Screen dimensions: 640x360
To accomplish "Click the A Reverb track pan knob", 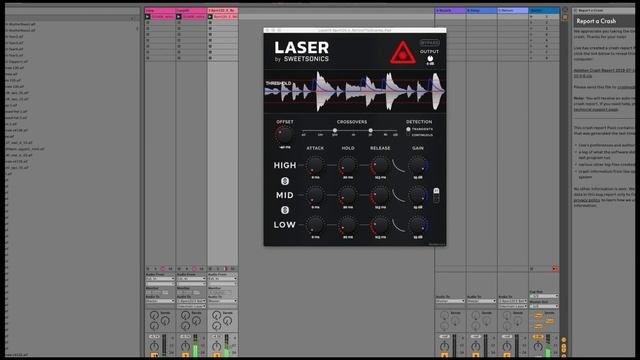I will 444,347.
